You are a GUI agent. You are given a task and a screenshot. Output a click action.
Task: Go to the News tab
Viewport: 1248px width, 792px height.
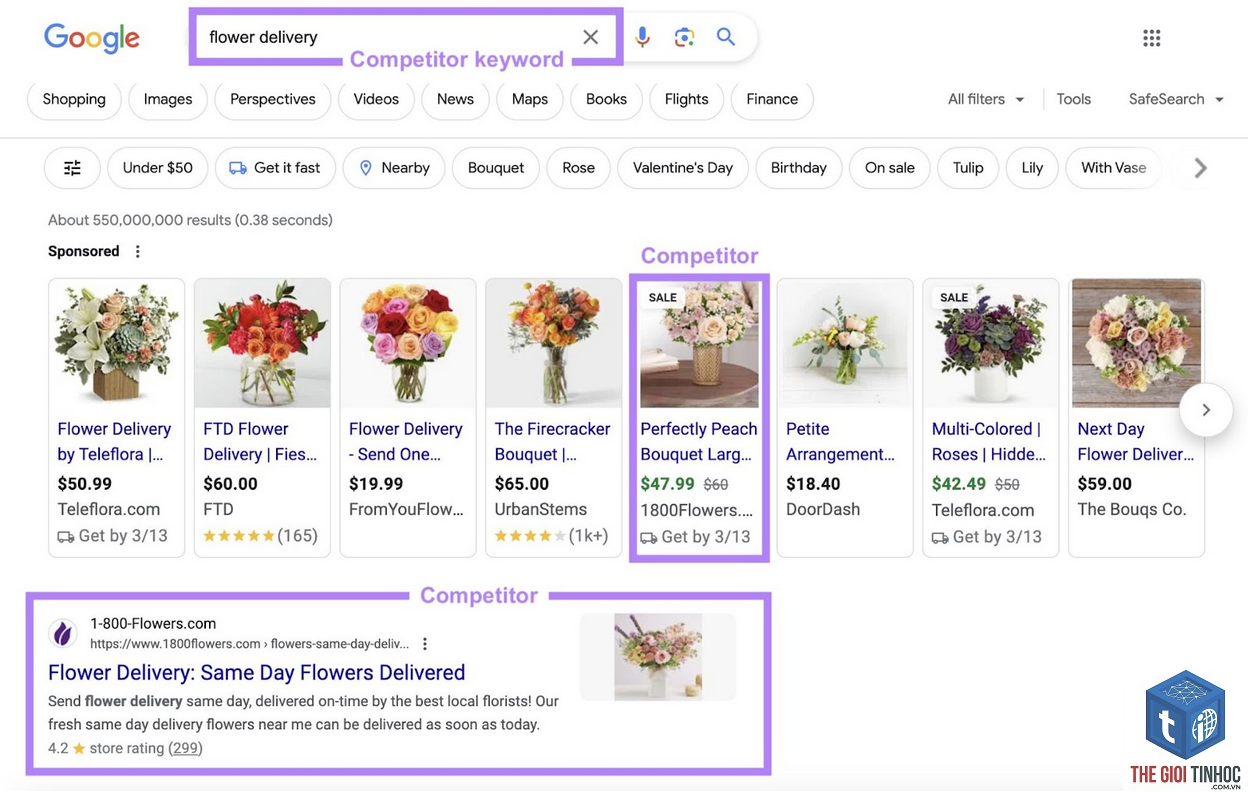click(x=455, y=99)
